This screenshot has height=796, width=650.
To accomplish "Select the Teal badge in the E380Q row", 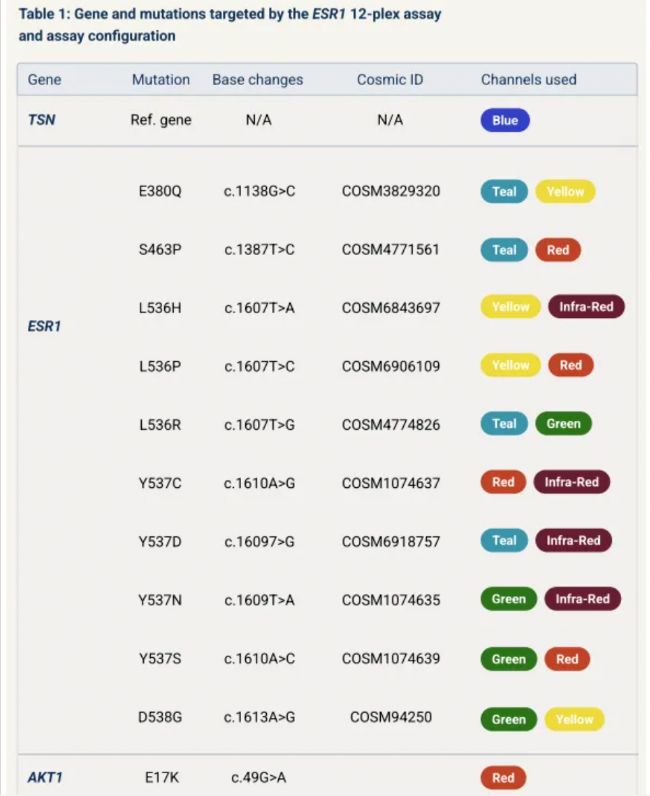I will [x=504, y=191].
